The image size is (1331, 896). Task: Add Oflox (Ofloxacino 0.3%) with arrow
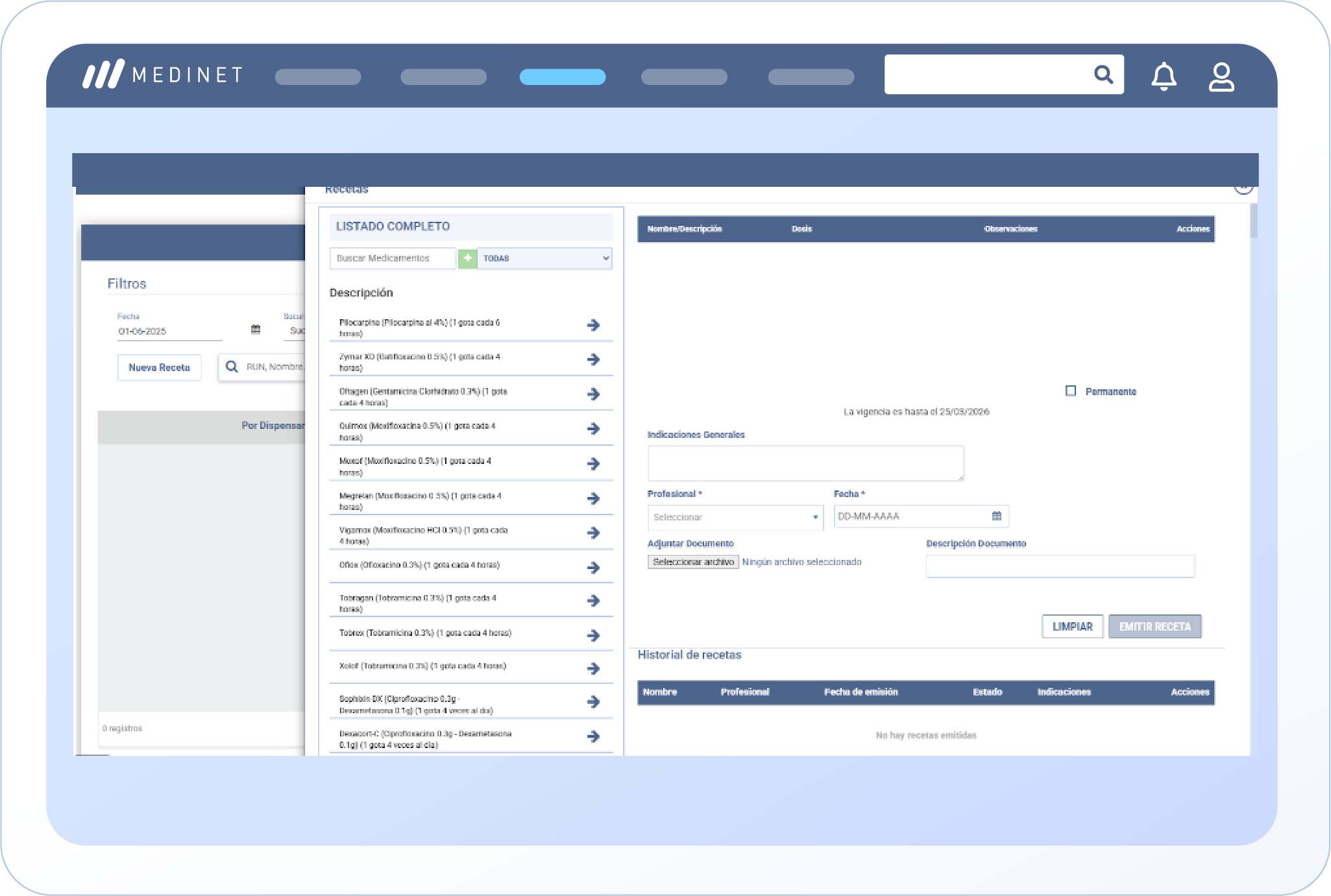coord(593,568)
